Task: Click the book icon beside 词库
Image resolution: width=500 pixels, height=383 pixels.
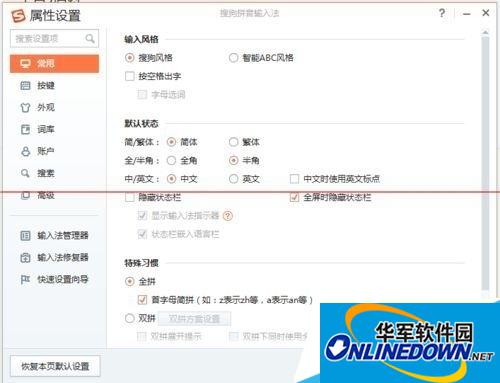Action: (25, 129)
